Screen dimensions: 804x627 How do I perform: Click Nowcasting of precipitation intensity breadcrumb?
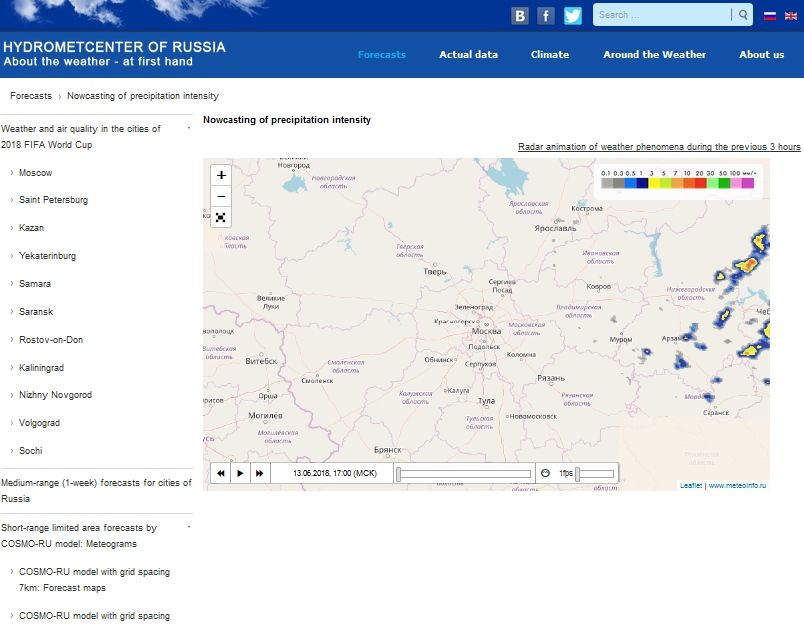tap(143, 96)
